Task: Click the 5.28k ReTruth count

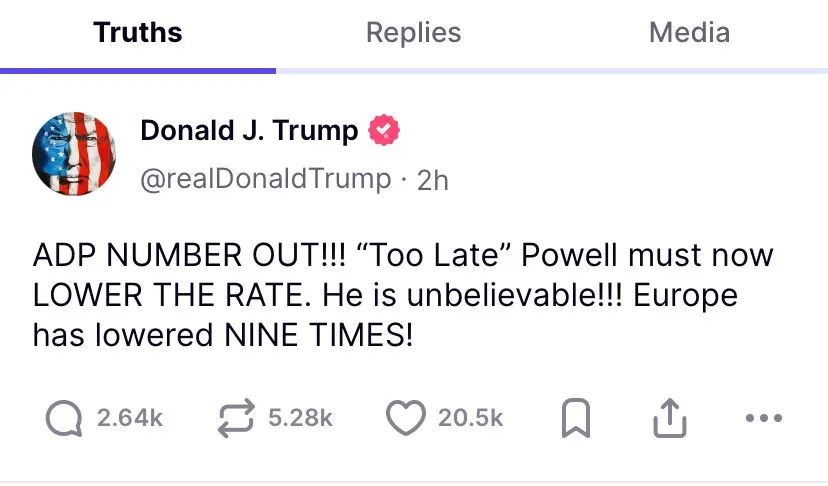Action: point(300,418)
